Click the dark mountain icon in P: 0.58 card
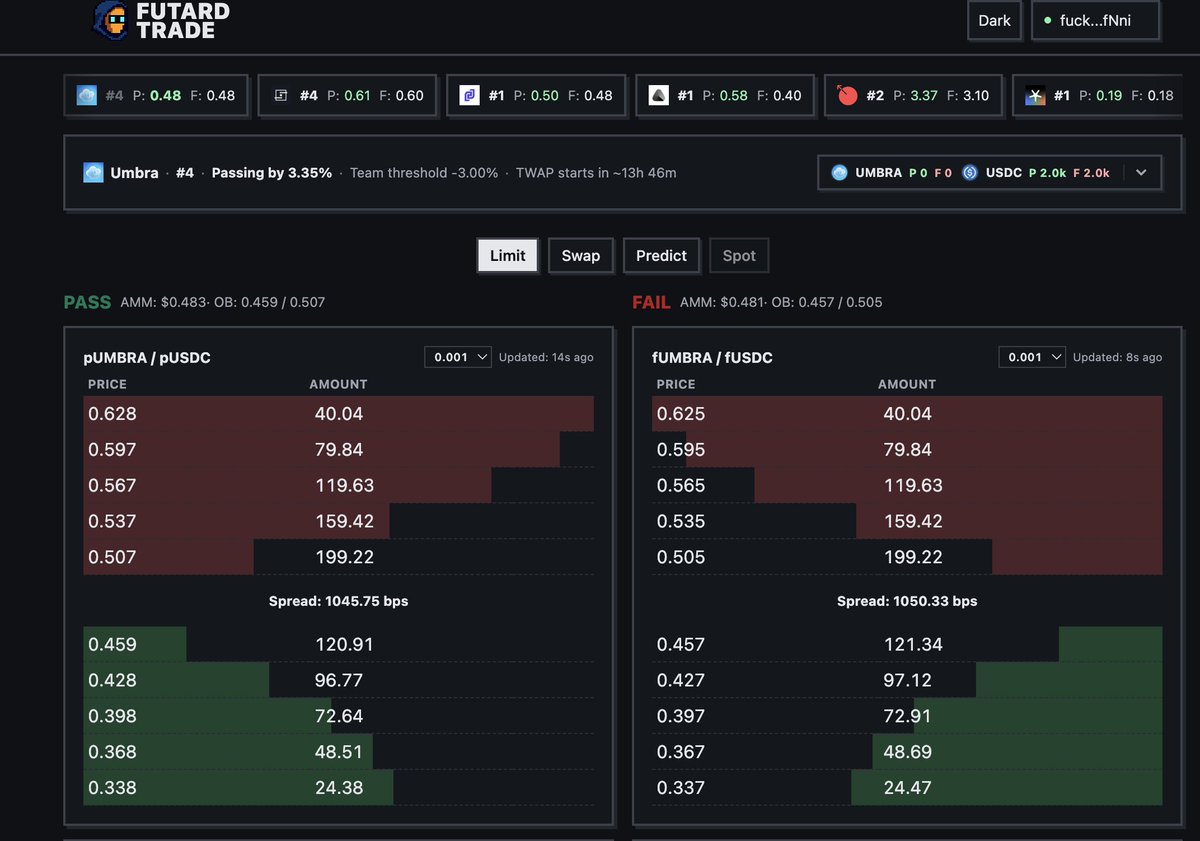 coord(659,96)
